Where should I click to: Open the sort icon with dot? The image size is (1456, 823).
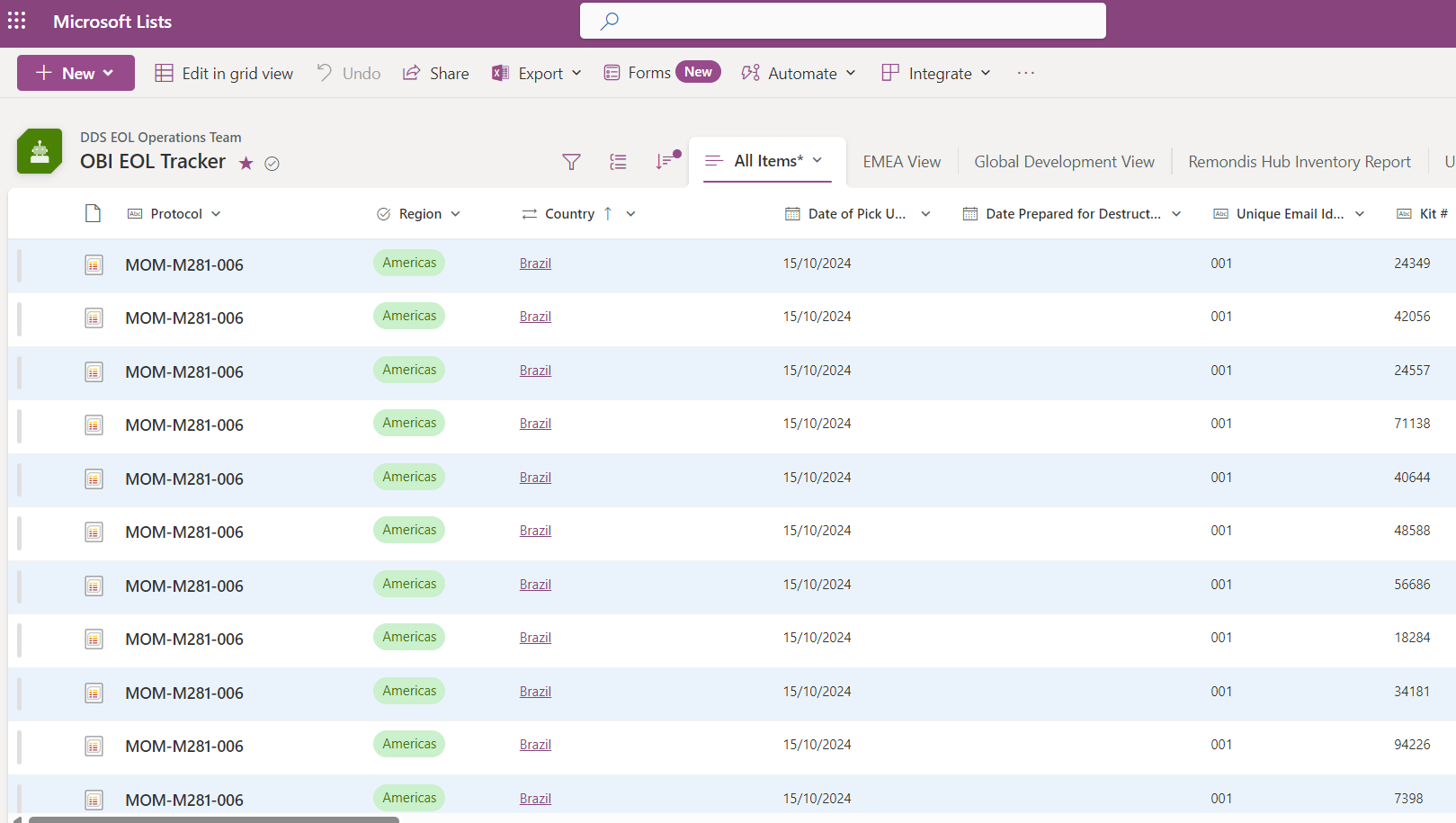(665, 160)
